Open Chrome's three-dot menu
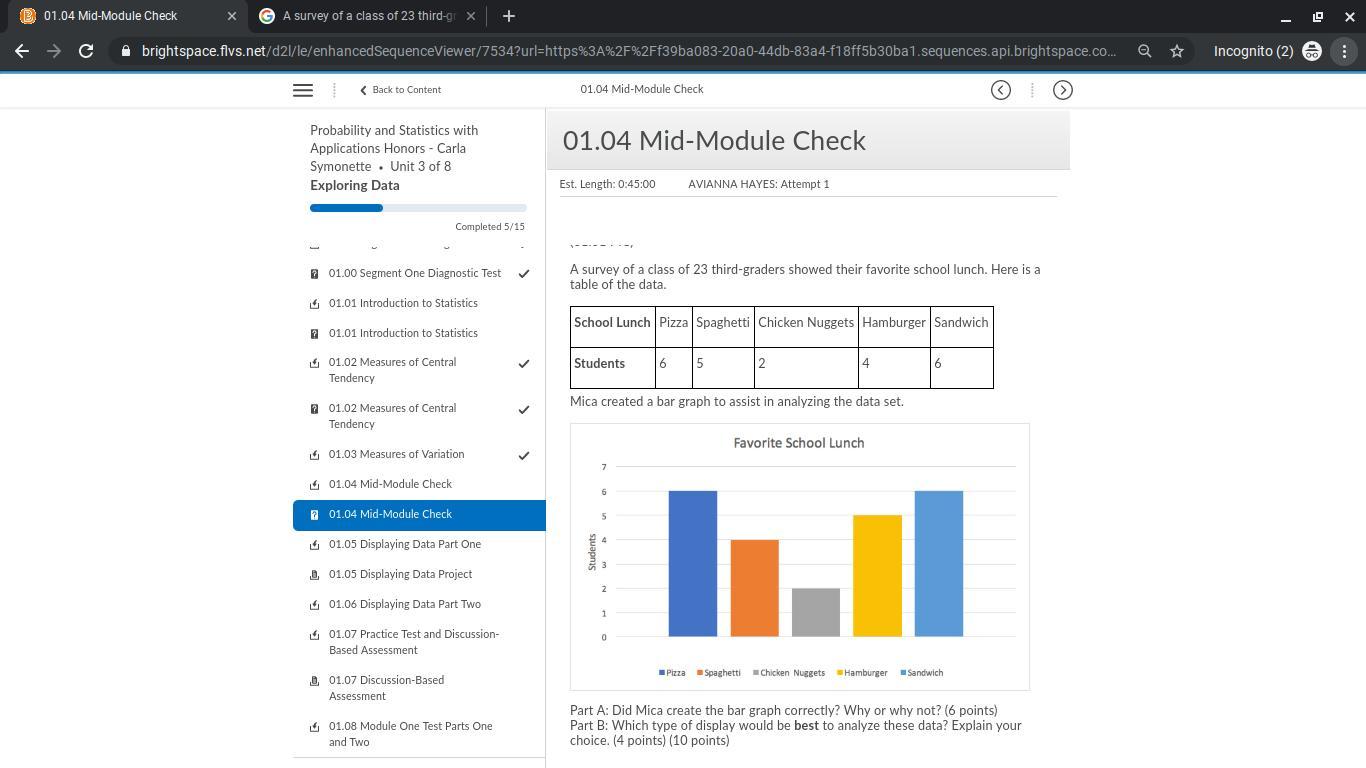 pos(1344,51)
